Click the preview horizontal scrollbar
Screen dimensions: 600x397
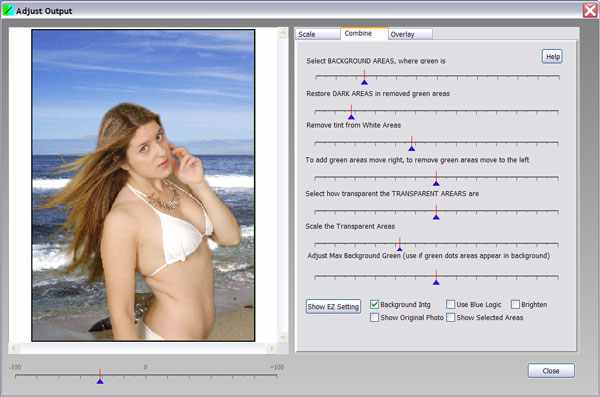[143, 348]
